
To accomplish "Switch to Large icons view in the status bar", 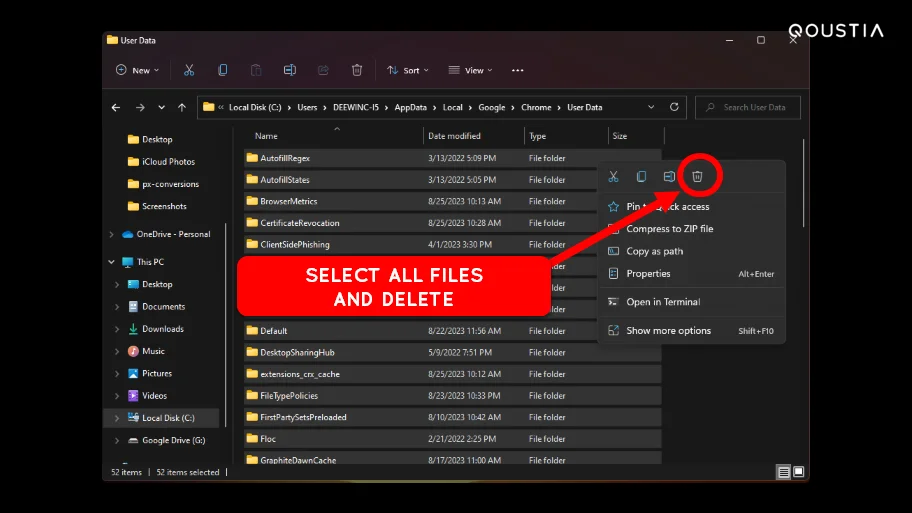I will (799, 472).
